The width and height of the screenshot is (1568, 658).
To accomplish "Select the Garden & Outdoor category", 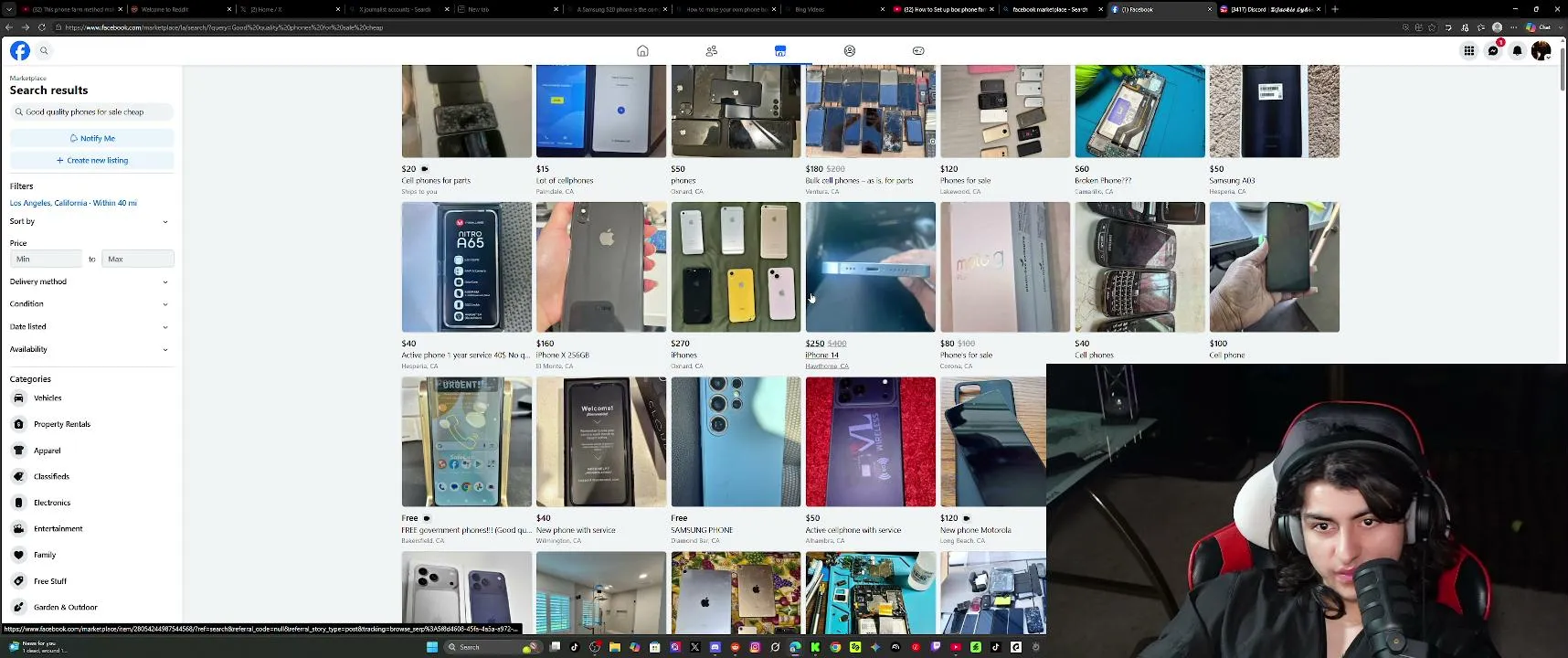I will (91, 607).
